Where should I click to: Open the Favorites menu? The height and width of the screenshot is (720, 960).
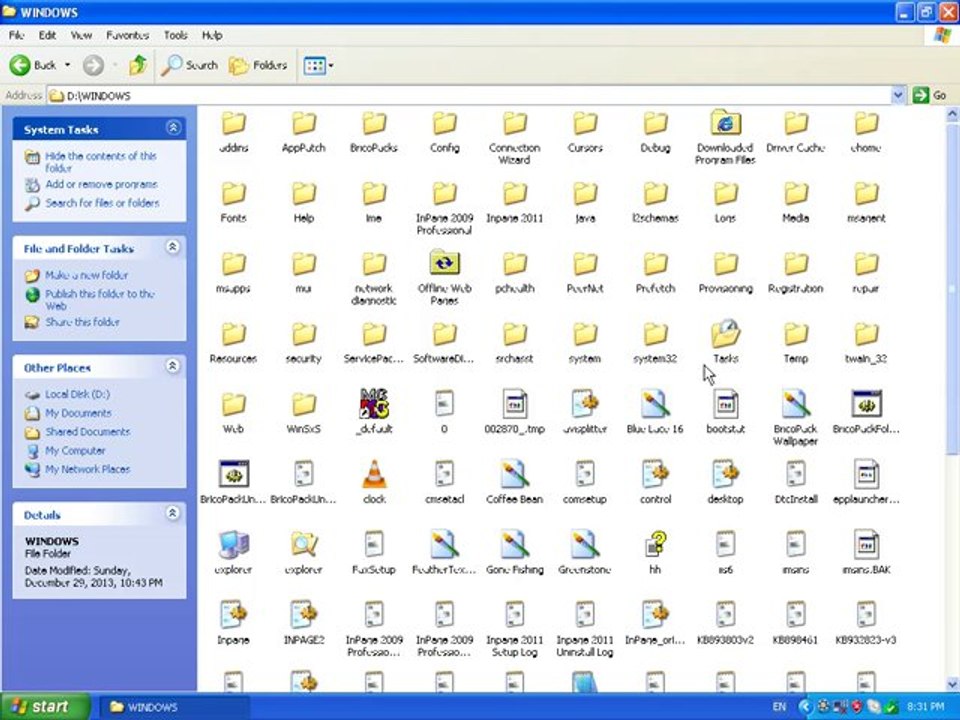[x=127, y=36]
